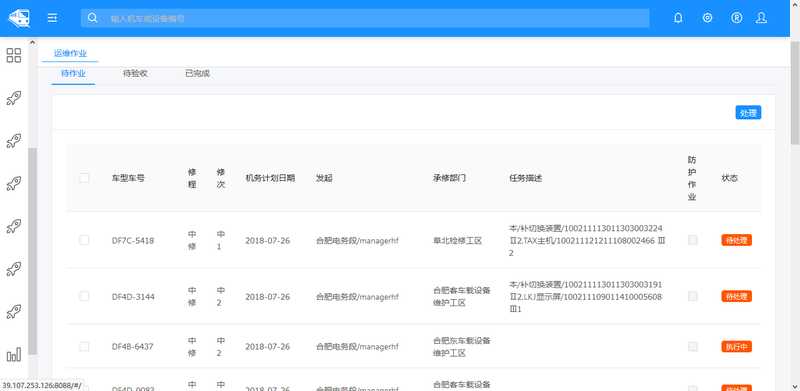Check the row checkbox for DF4D-3144
Image resolution: width=800 pixels, height=391 pixels.
[x=84, y=296]
